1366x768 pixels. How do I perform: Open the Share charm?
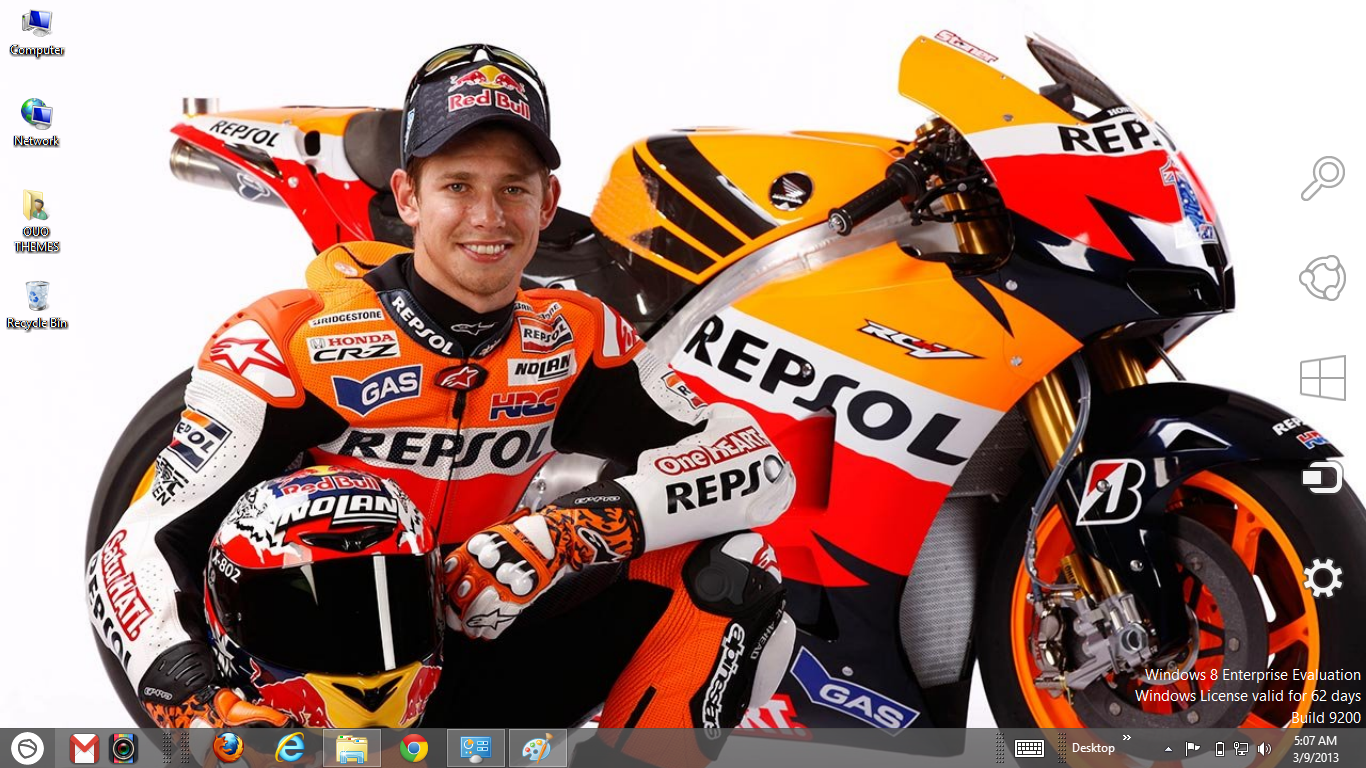pos(1322,278)
